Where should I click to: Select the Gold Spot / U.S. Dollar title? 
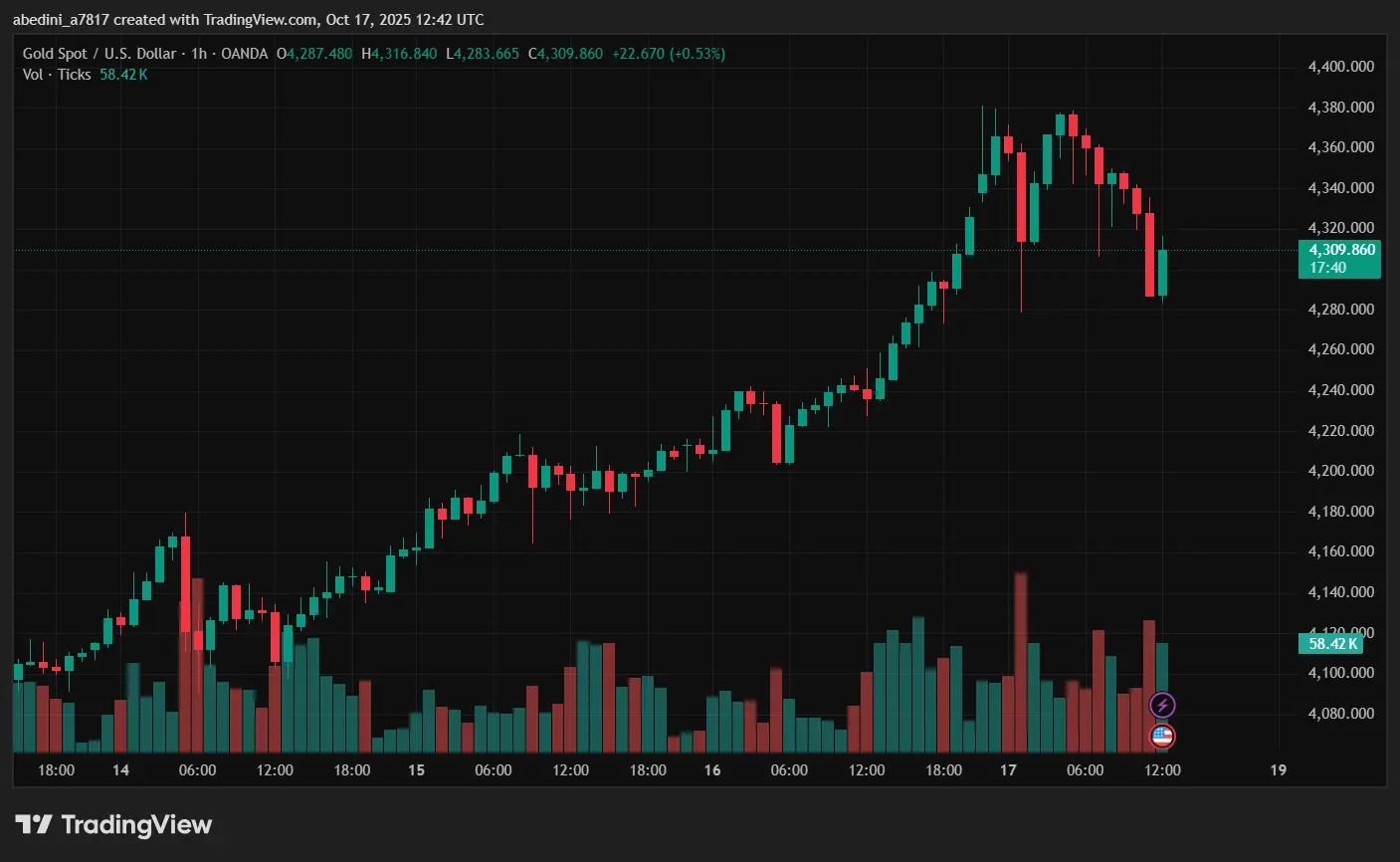100,54
